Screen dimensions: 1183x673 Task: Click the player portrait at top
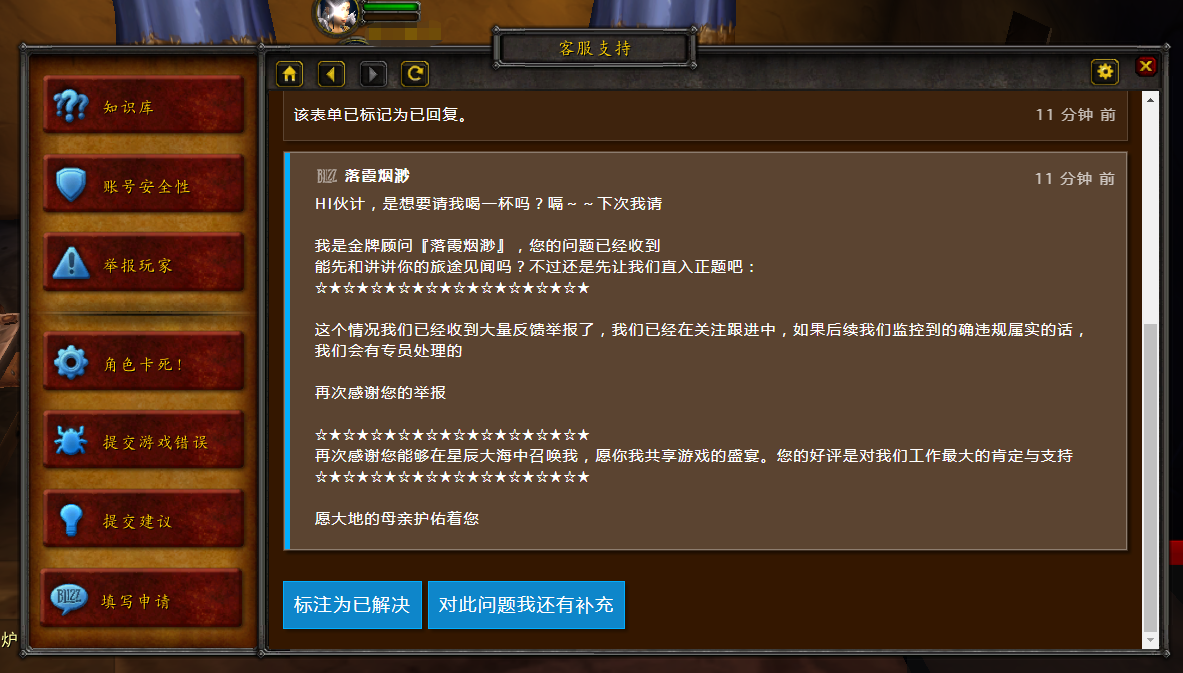click(337, 15)
